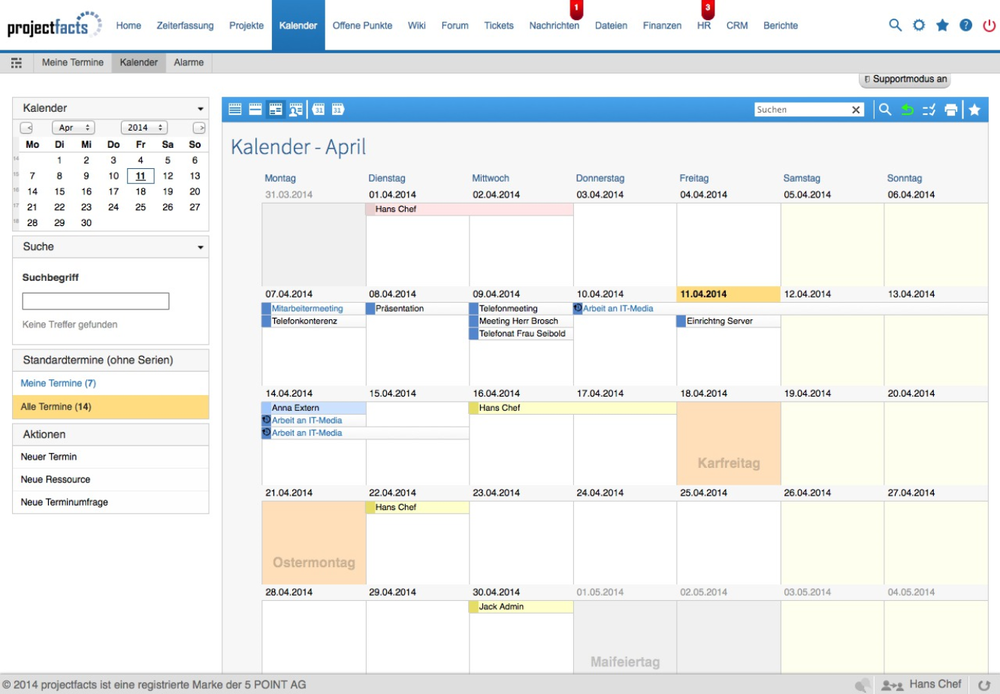Click the star icon in calendar toolbar
The image size is (1000, 694).
coord(974,110)
